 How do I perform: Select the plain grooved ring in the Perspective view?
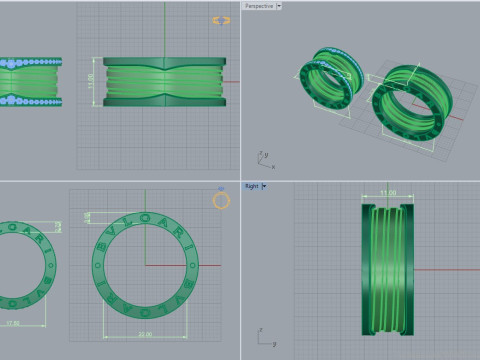point(412,103)
